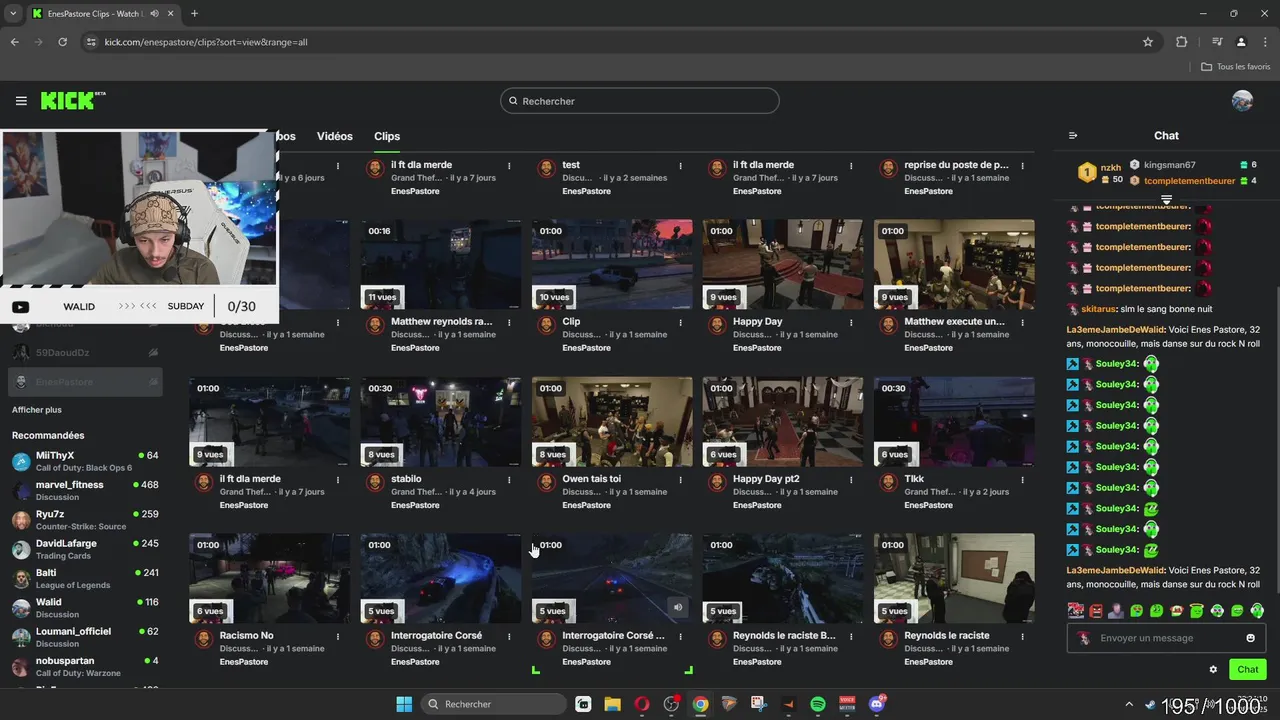Click the Kick Rechercher search field
This screenshot has height=720, width=1280.
pos(640,101)
